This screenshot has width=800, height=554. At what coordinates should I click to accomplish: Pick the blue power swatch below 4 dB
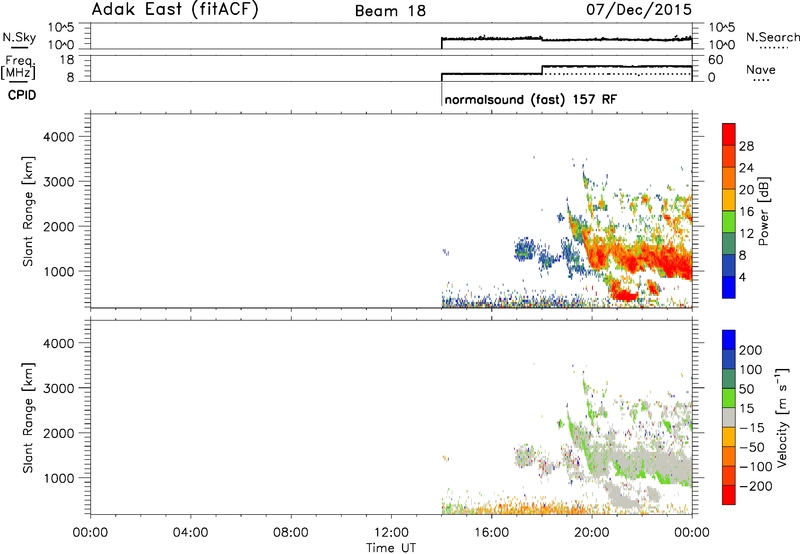point(729,287)
